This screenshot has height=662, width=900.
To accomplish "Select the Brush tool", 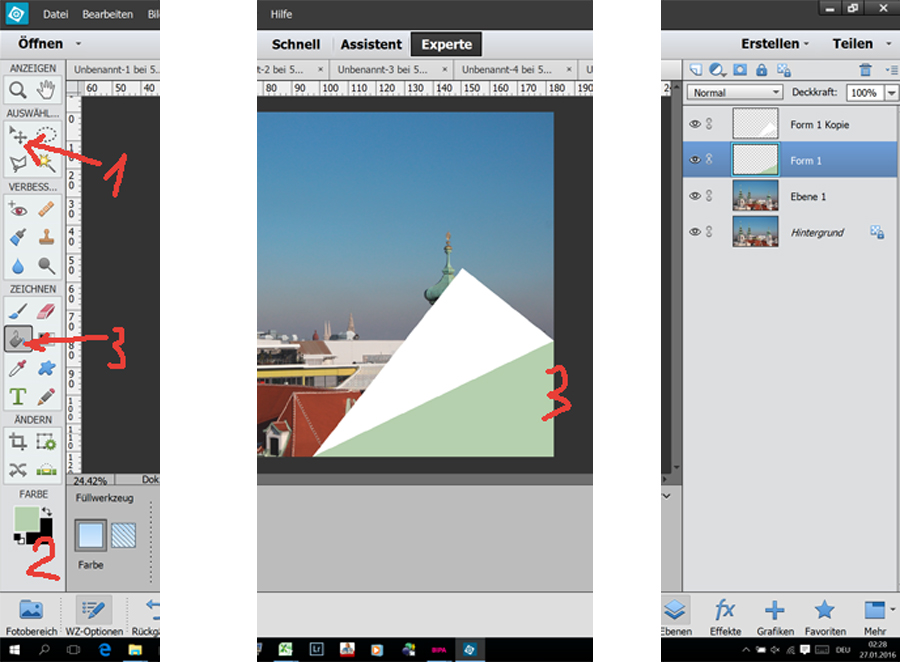I will tap(18, 311).
